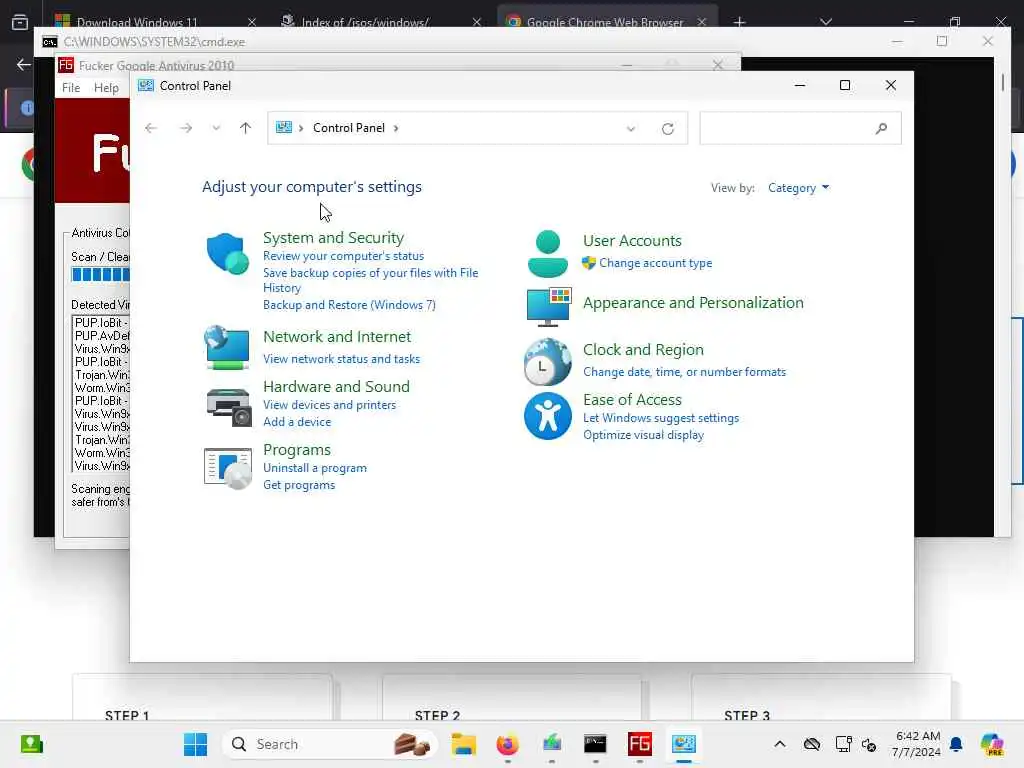
Task: Switch to the Command Prompt taskbar icon
Action: pos(595,744)
